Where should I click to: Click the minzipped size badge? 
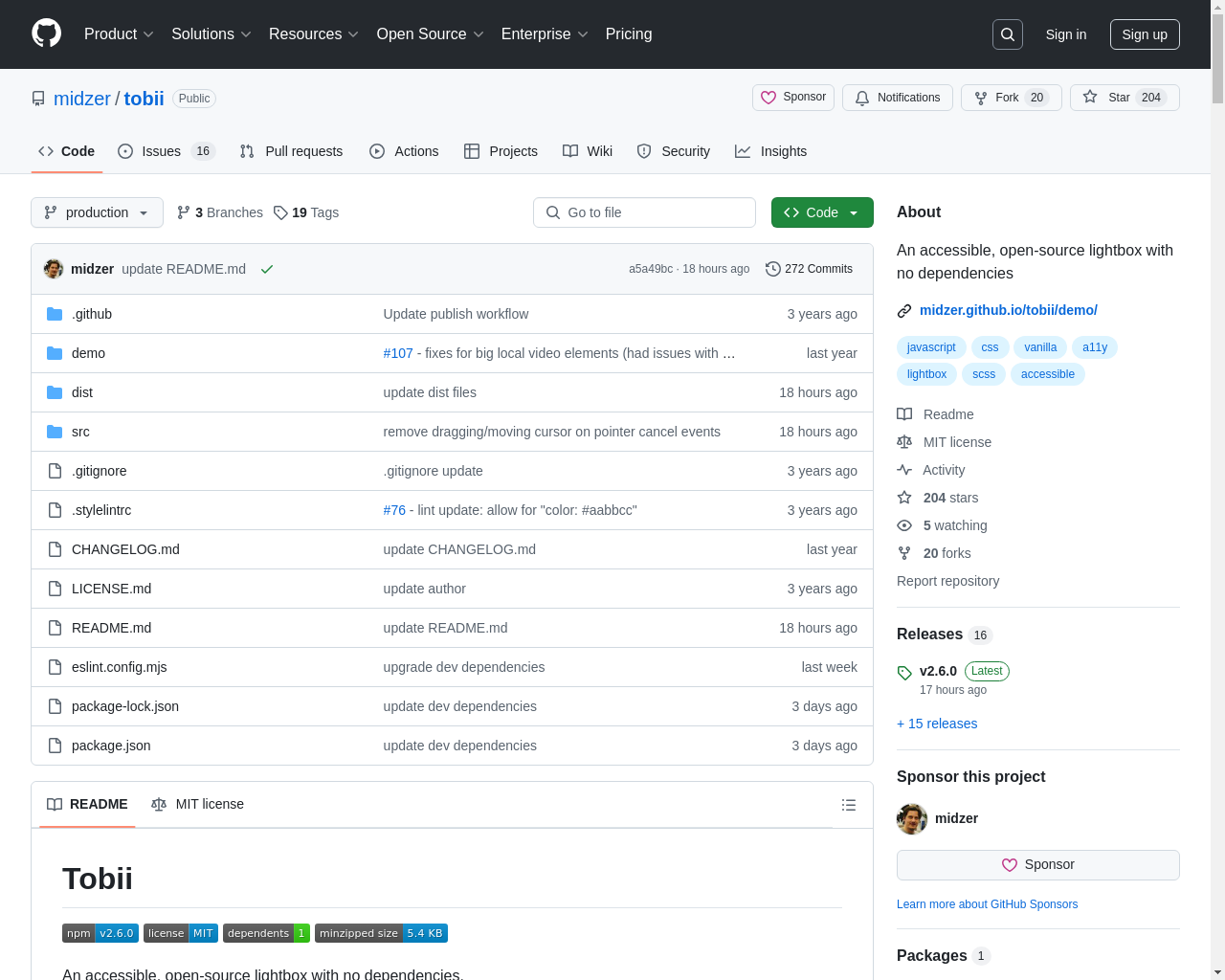[x=381, y=933]
